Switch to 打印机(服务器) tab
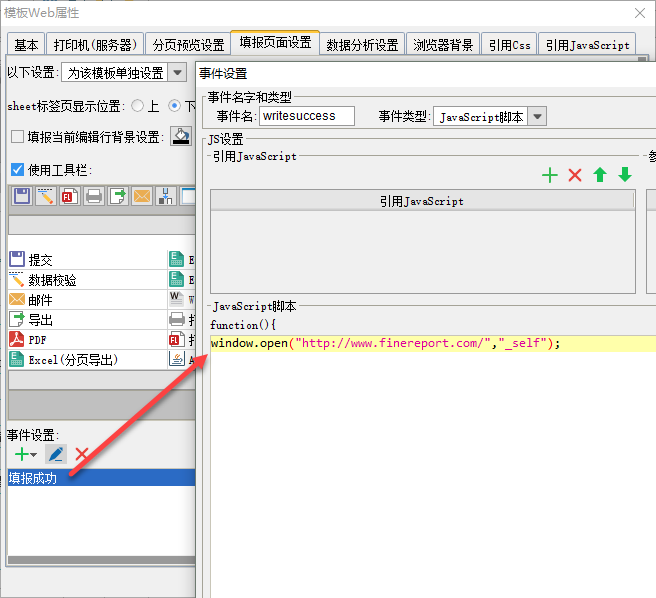This screenshot has height=598, width=656. pos(95,45)
